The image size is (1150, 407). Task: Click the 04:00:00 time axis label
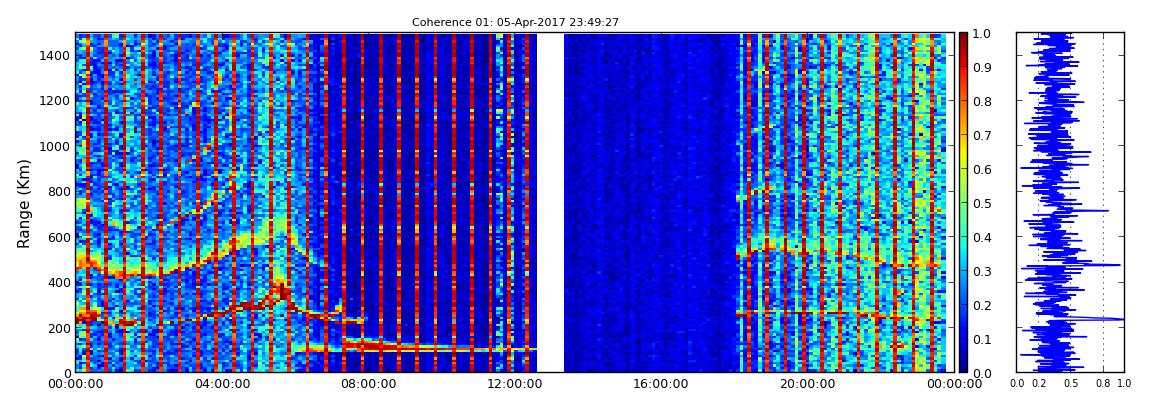pyautogui.click(x=221, y=384)
